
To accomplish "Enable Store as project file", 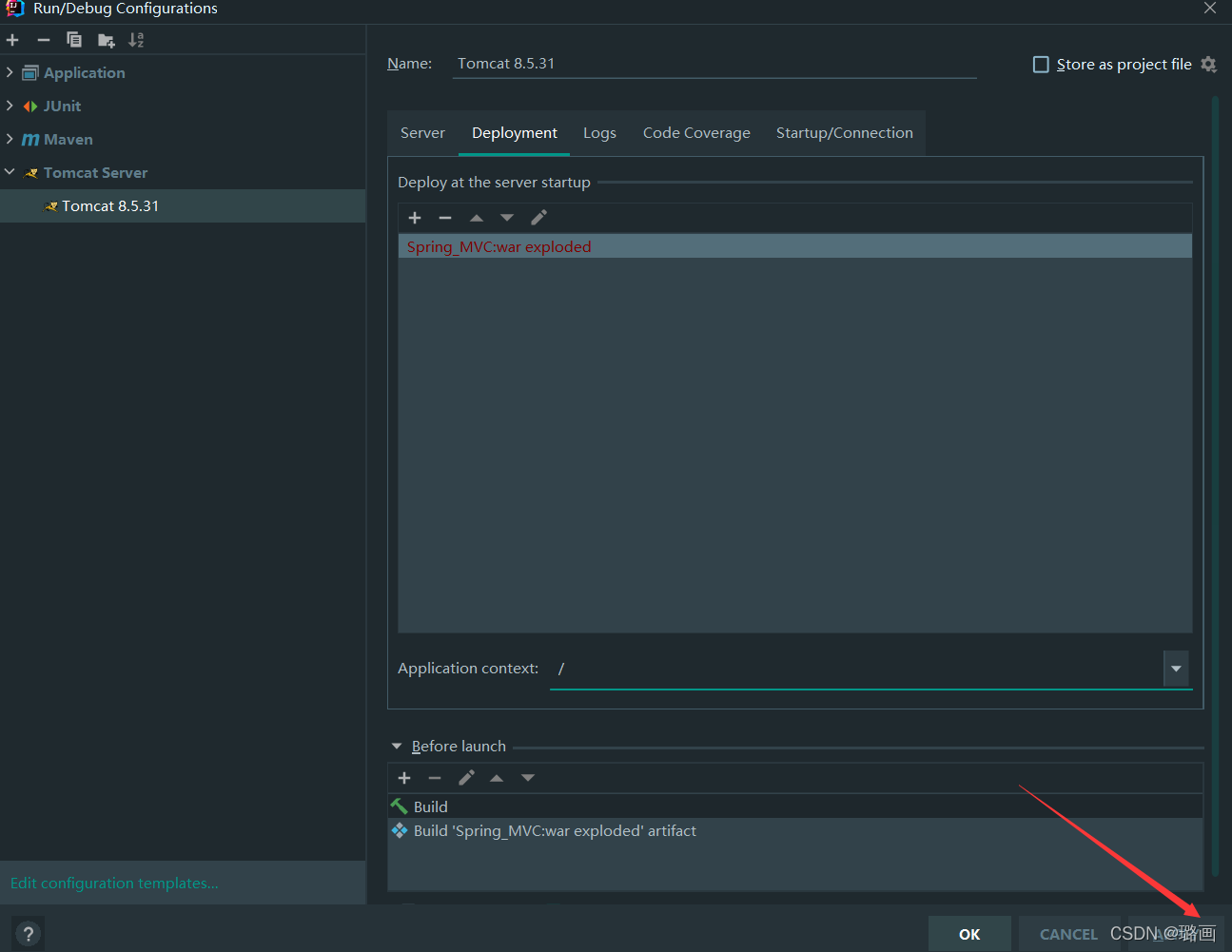I will pyautogui.click(x=1041, y=64).
